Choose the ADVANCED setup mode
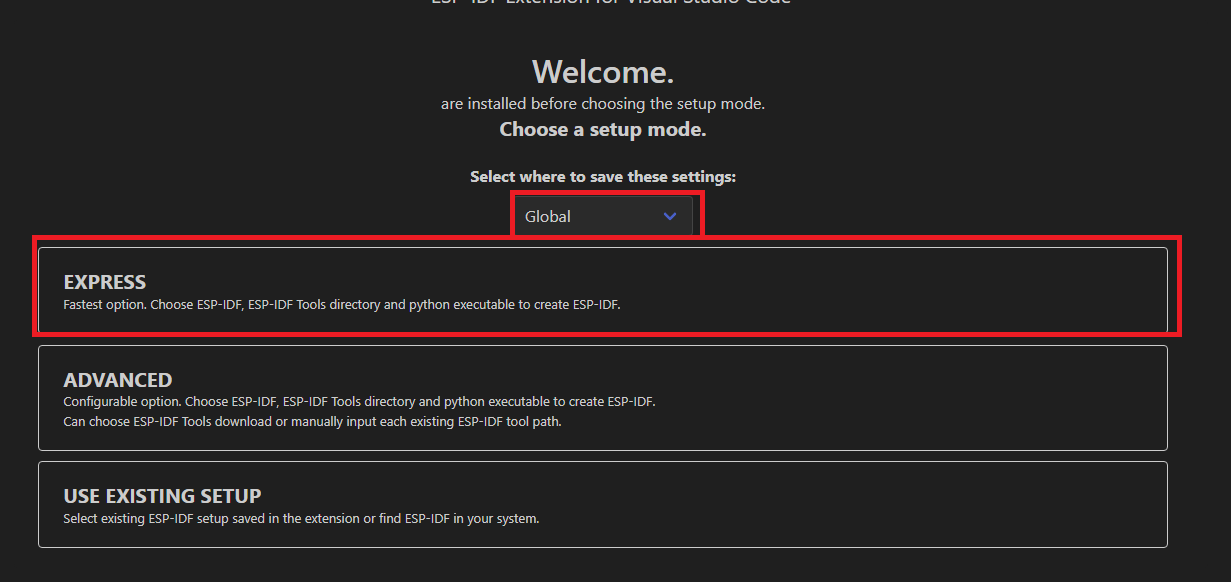 (603, 398)
